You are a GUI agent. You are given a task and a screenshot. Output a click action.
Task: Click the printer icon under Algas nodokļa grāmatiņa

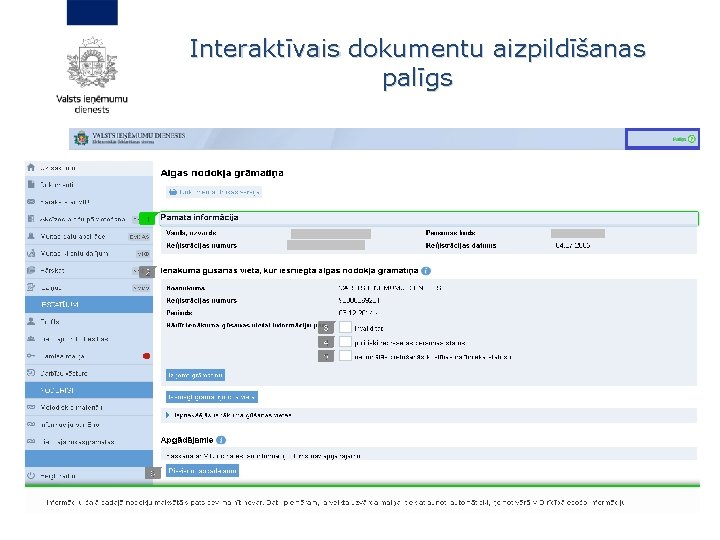pos(173,192)
